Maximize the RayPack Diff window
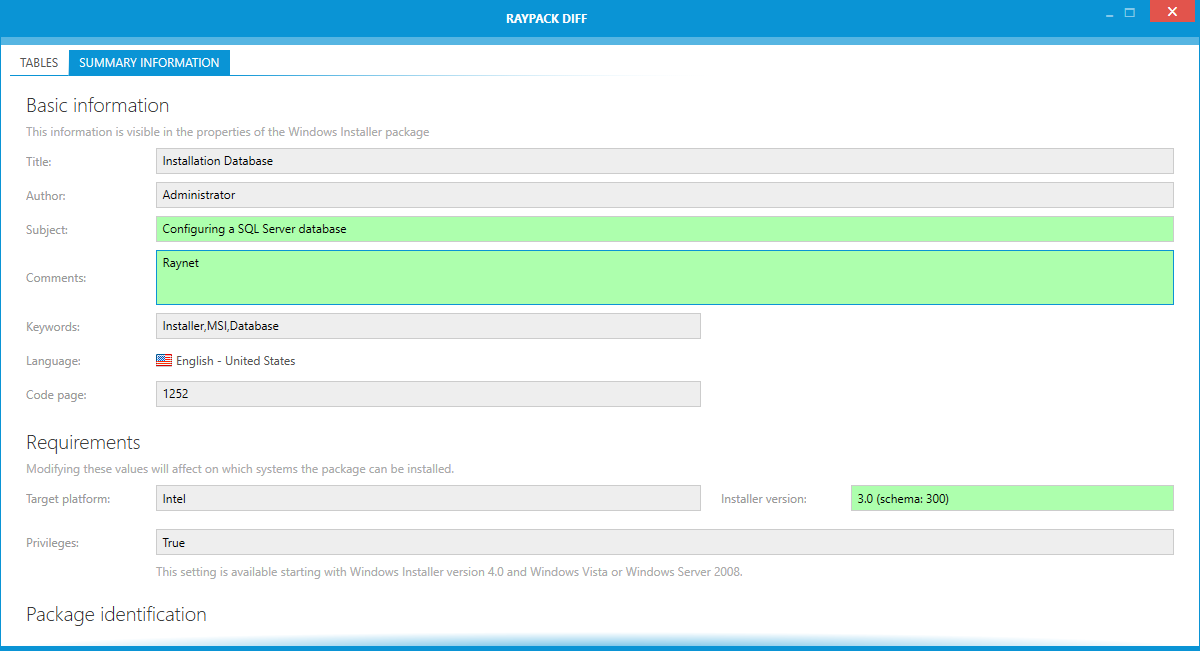The width and height of the screenshot is (1200, 651). tap(1130, 13)
